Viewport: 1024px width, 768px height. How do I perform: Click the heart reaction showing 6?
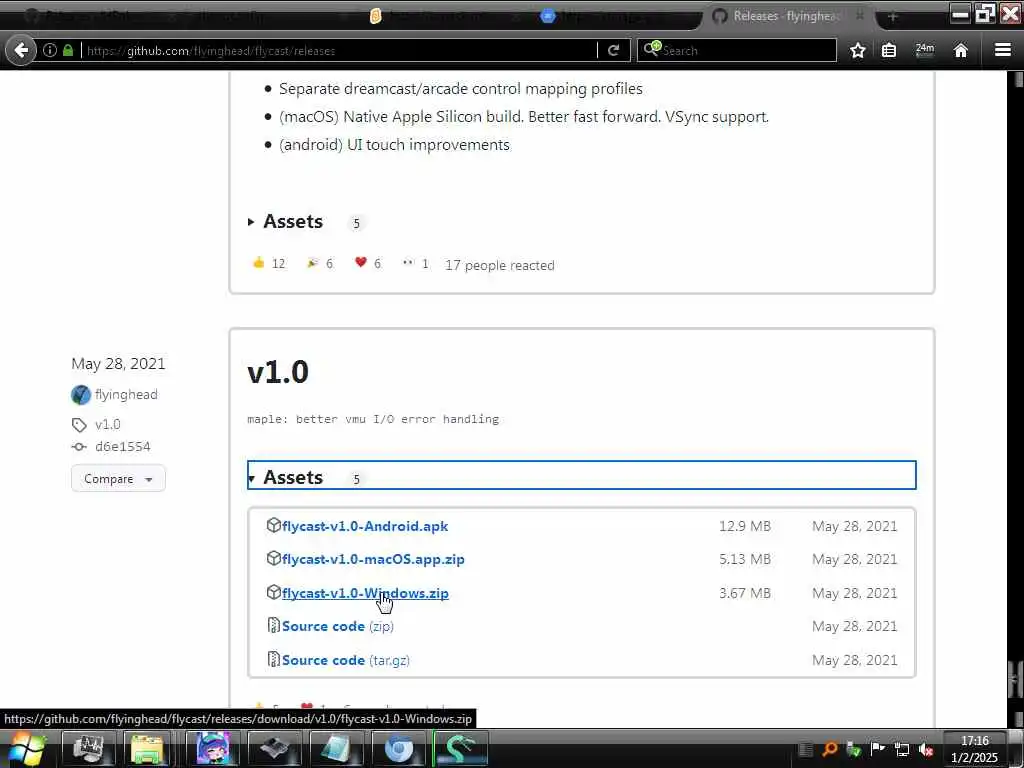pyautogui.click(x=368, y=263)
